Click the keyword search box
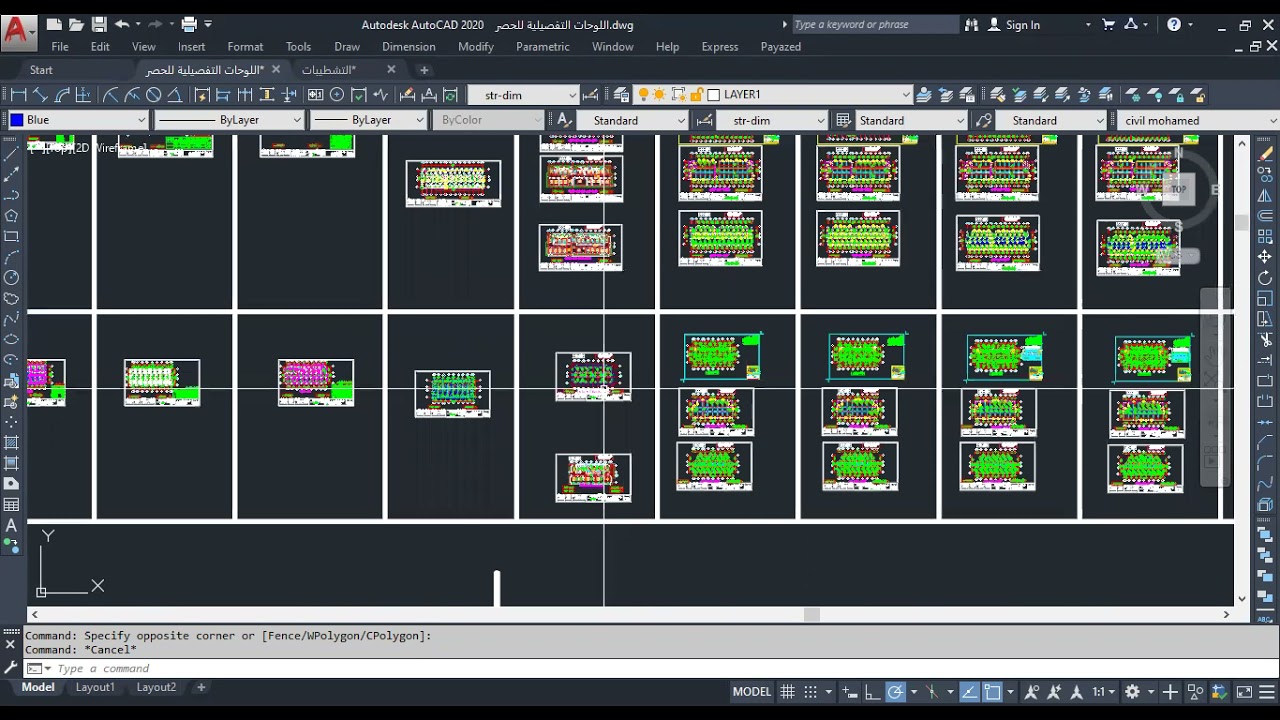 tap(875, 25)
